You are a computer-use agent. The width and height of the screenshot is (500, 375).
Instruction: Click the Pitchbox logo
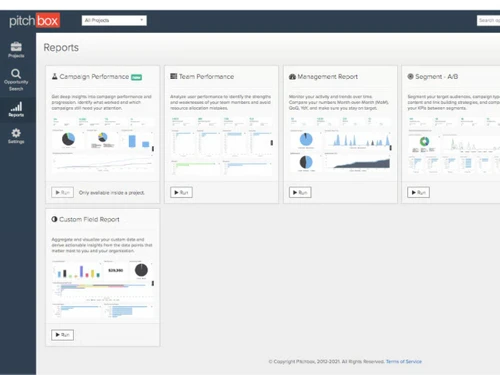[x=34, y=21]
